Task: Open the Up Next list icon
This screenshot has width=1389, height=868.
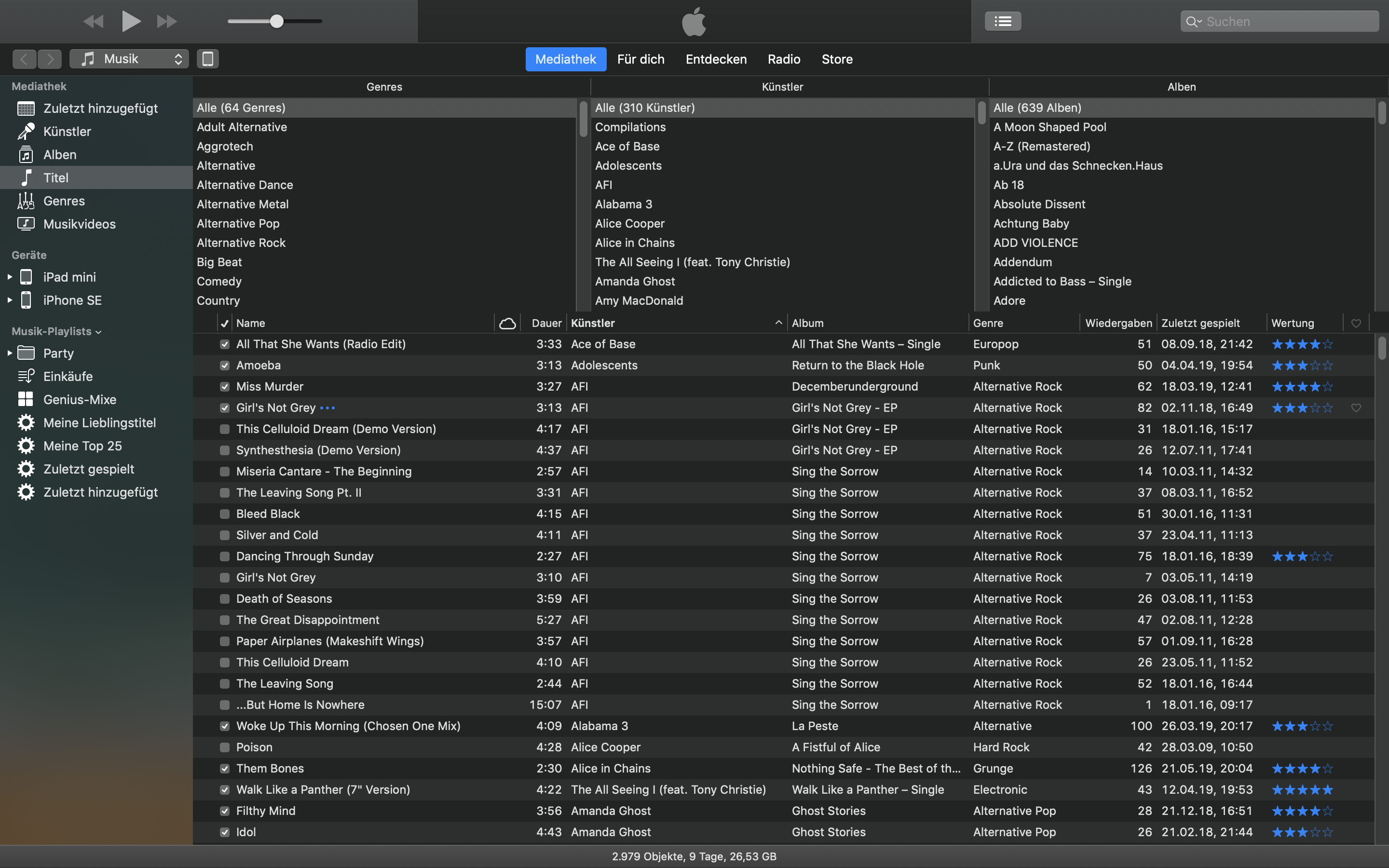Action: [1002, 21]
